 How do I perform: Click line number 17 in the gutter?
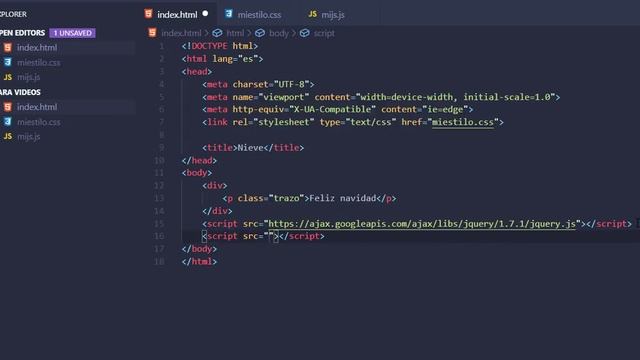point(159,249)
